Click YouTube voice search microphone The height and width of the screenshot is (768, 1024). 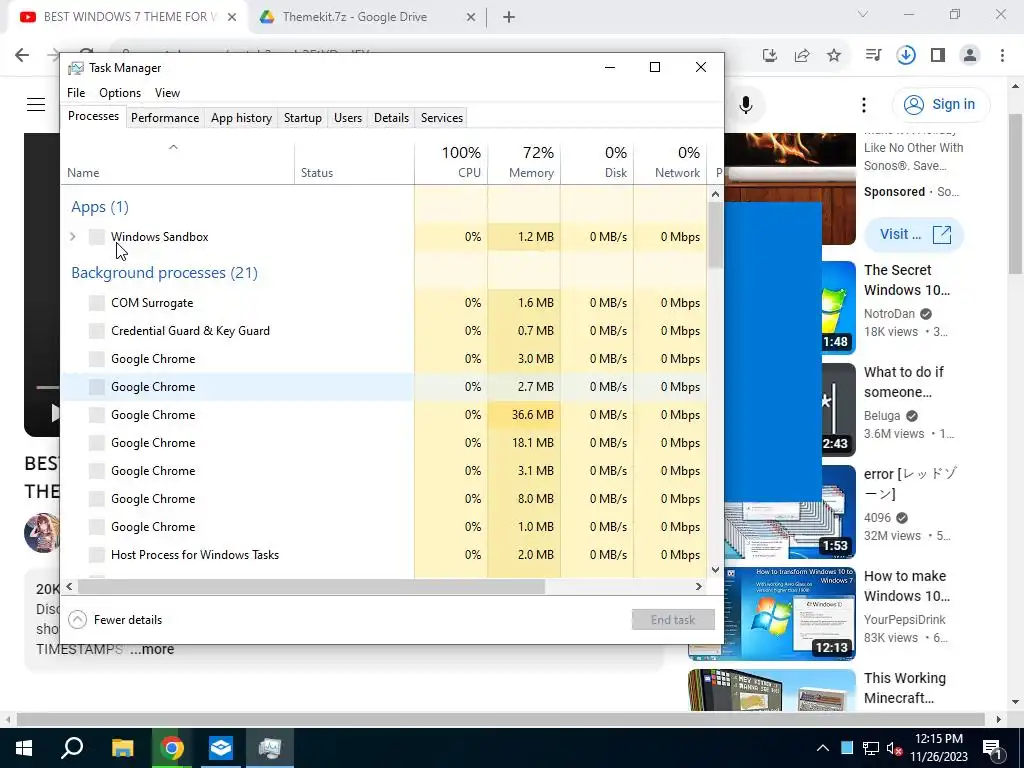(746, 104)
